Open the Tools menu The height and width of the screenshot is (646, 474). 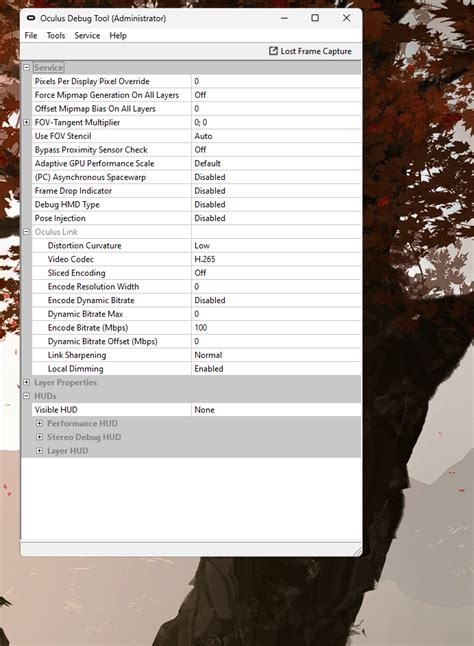56,35
